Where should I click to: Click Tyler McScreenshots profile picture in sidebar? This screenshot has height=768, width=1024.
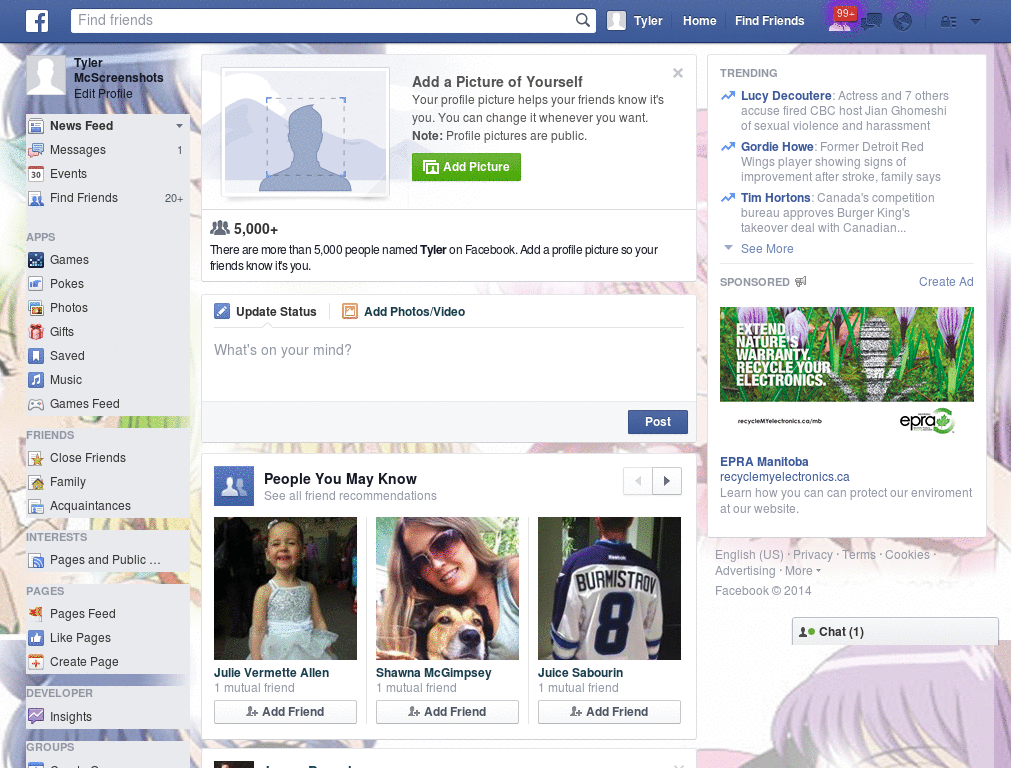click(46, 75)
